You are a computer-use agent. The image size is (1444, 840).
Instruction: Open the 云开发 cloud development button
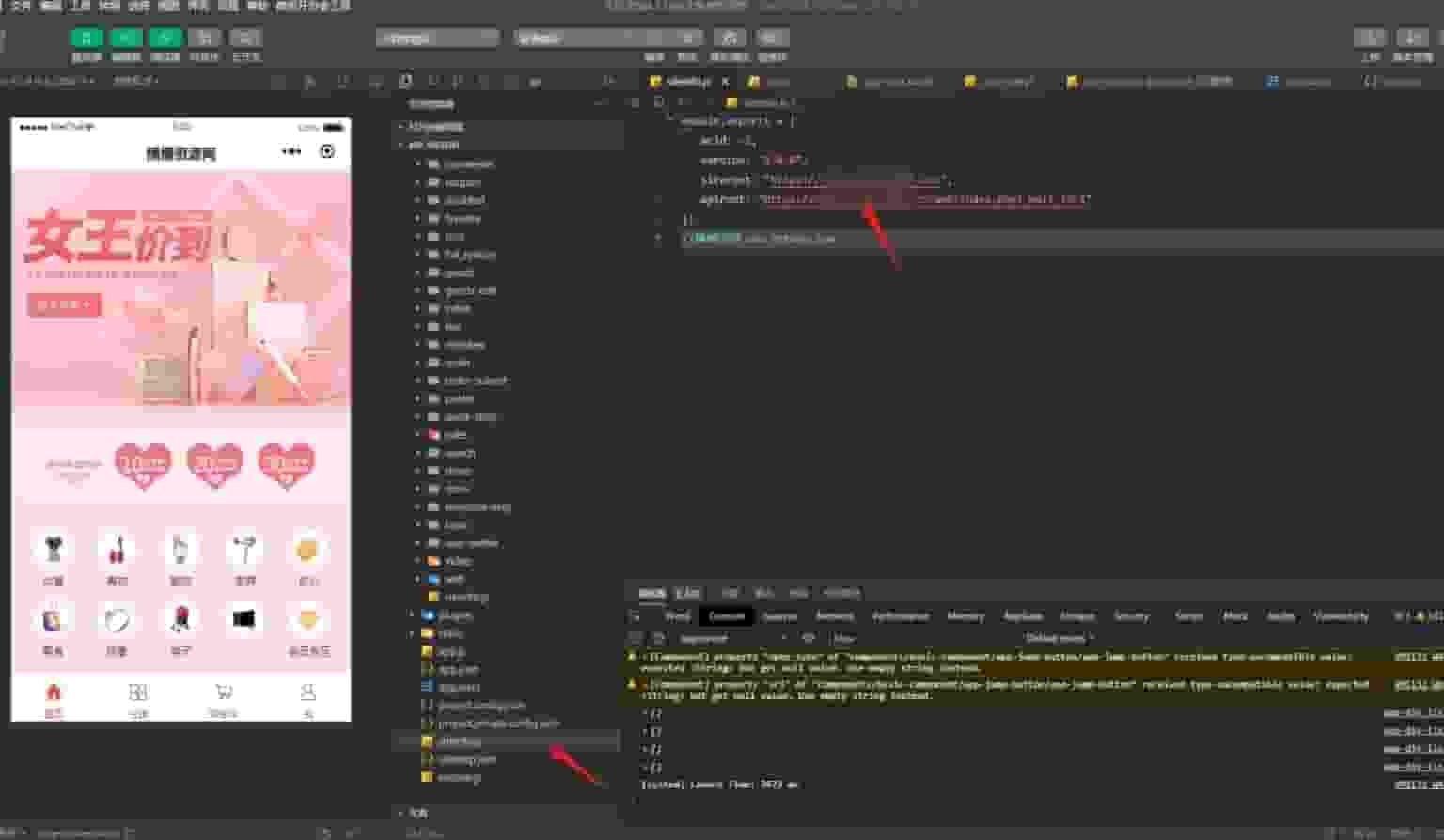coord(246,38)
